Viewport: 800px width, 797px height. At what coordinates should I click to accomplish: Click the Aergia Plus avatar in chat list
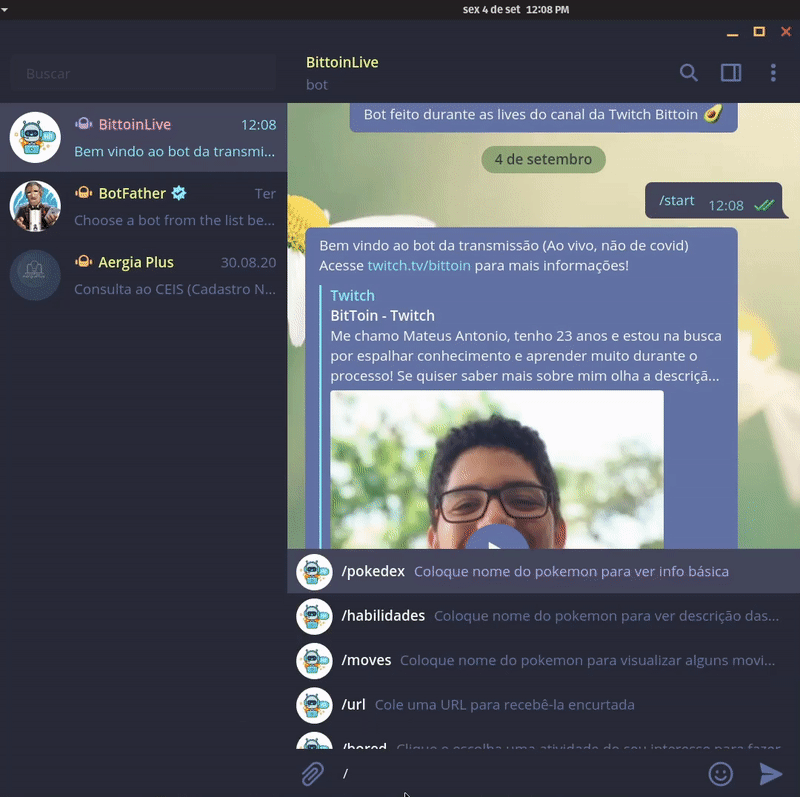(35, 275)
